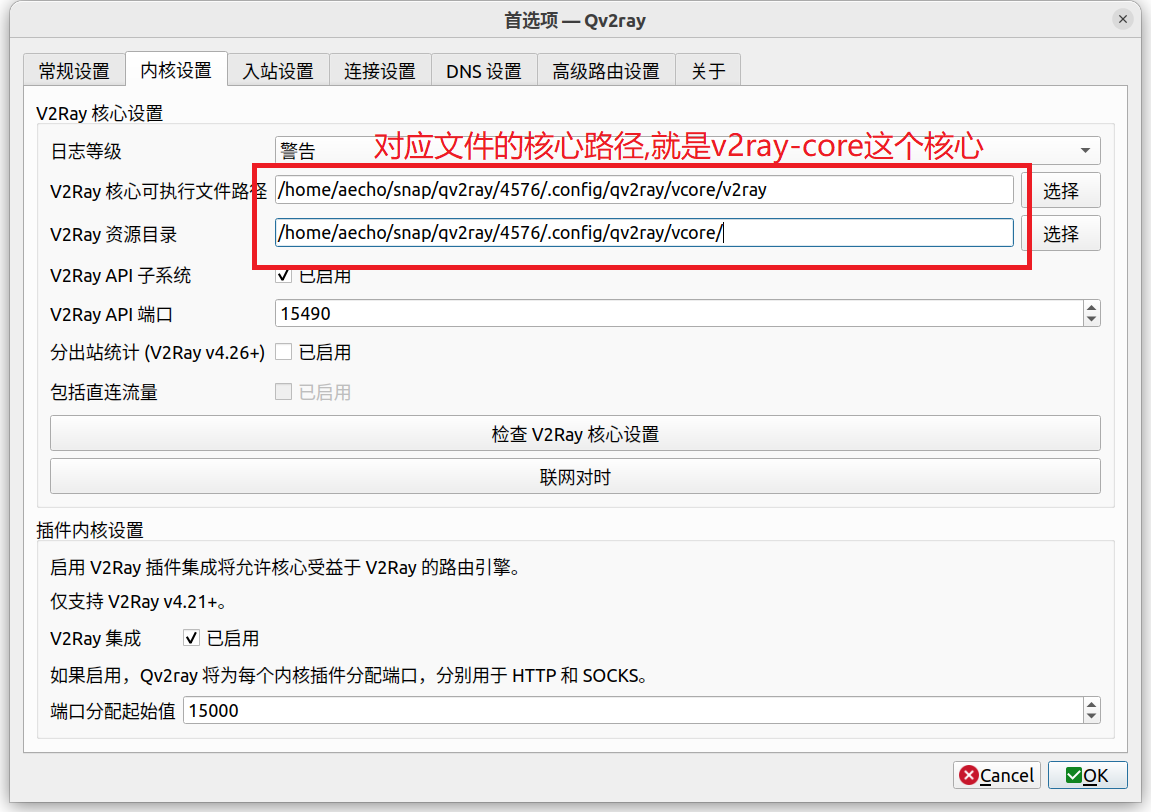Uncheck the V2Ray 集成 checkbox
The height and width of the screenshot is (812, 1151).
(192, 638)
